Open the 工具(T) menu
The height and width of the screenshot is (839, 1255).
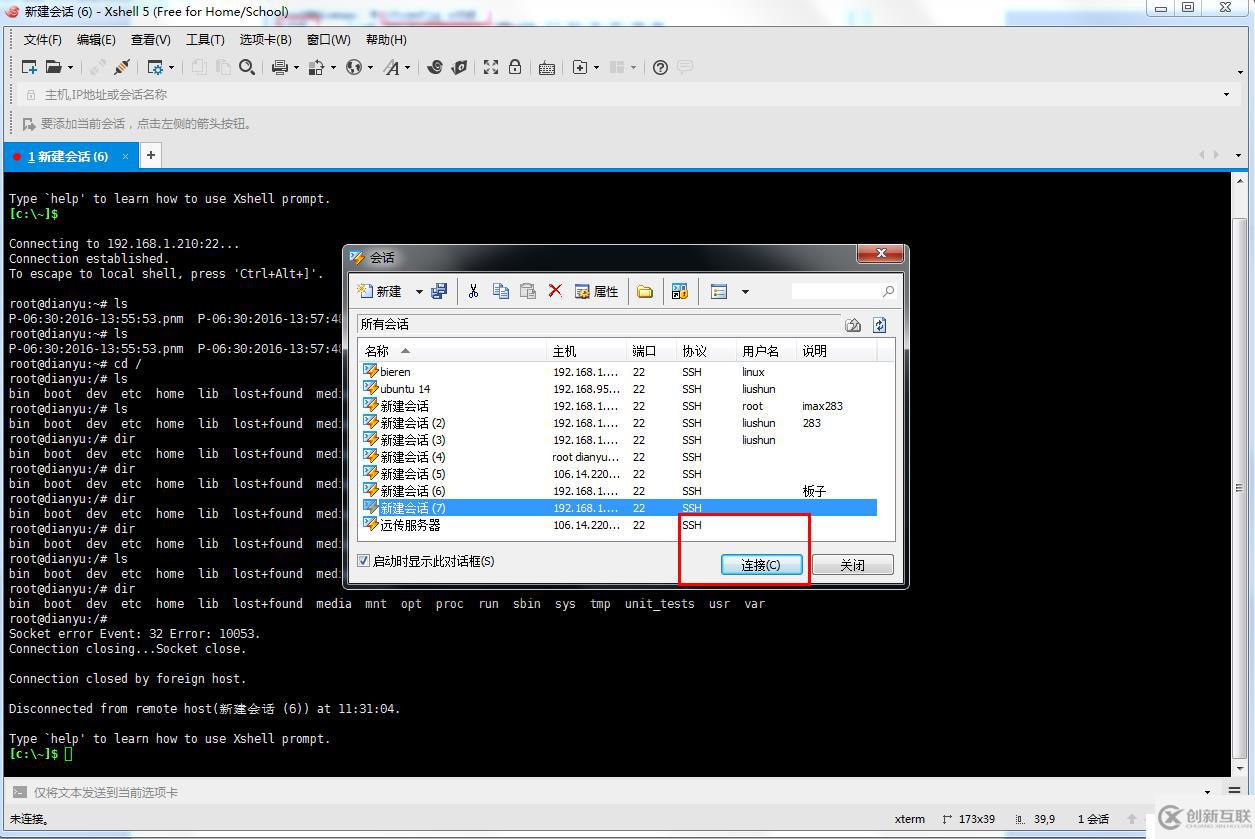pyautogui.click(x=205, y=40)
